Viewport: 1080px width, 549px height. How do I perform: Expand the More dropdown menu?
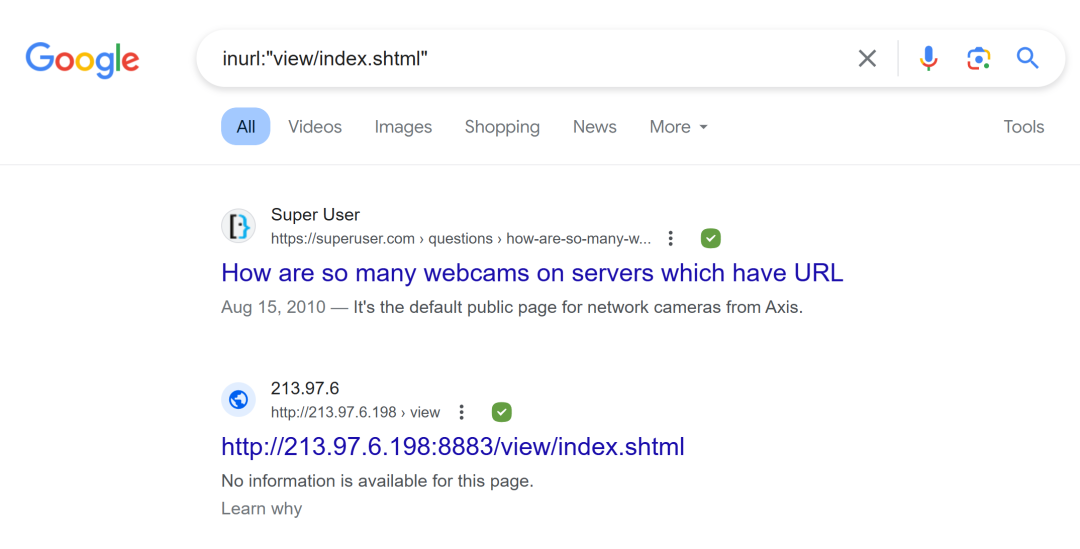[678, 127]
